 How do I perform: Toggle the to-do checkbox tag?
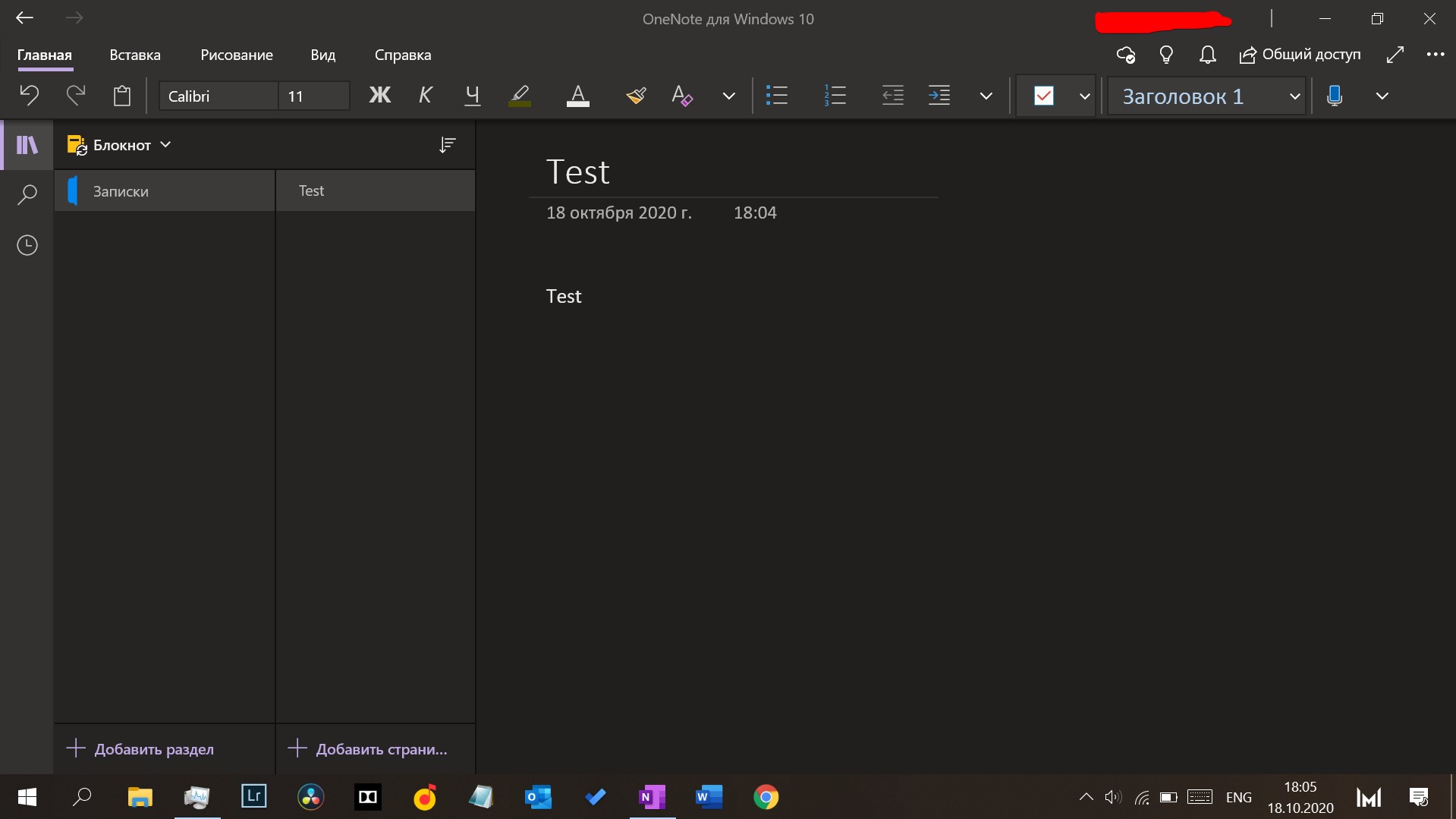pos(1044,96)
